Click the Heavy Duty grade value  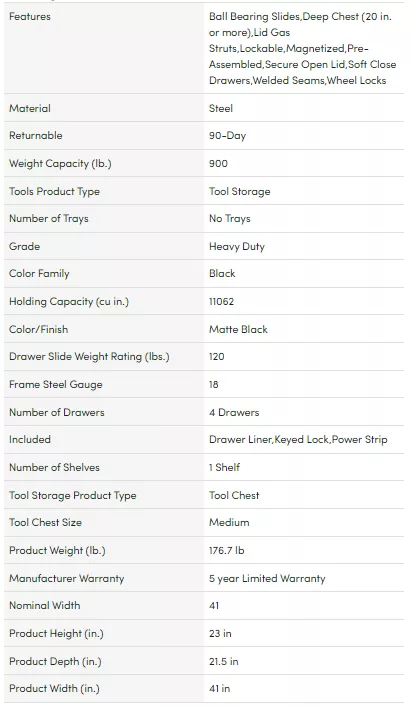point(237,247)
